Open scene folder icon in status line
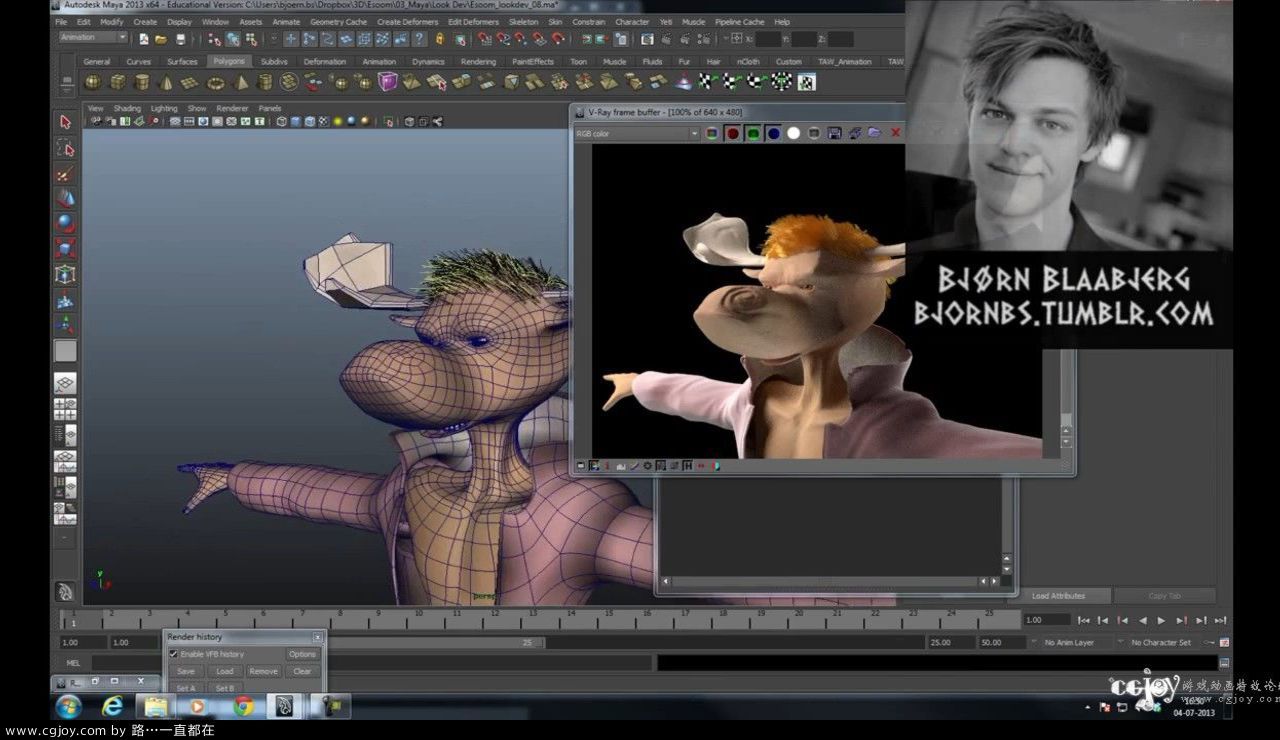 coord(161,39)
